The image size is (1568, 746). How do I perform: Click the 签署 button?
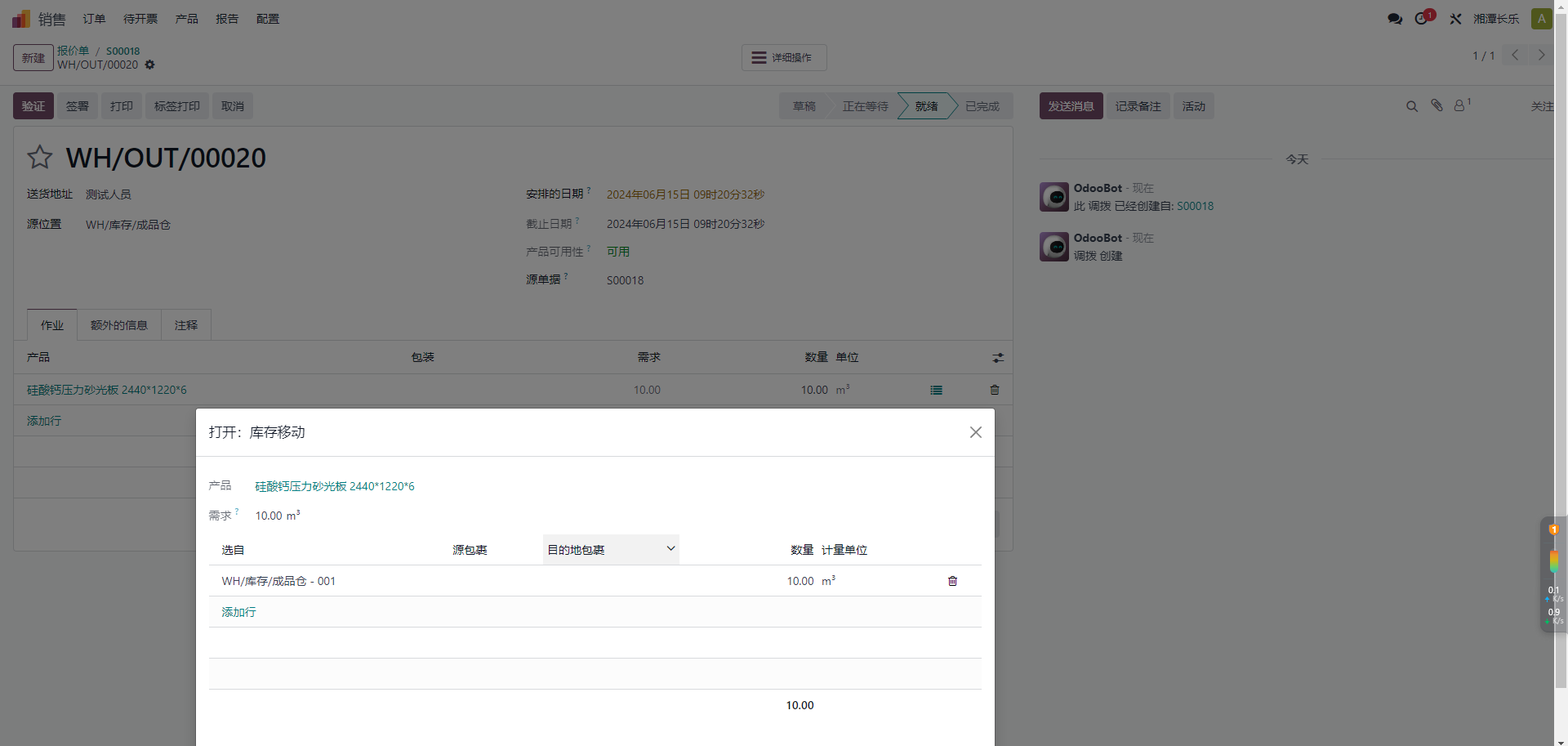click(78, 106)
